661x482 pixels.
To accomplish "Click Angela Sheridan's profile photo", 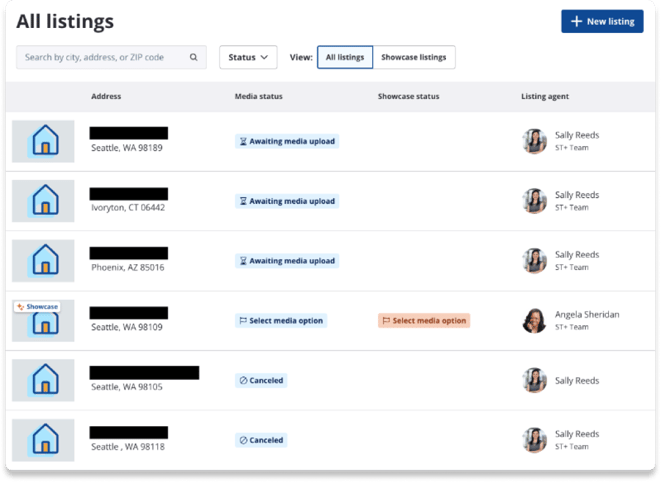I will [534, 320].
